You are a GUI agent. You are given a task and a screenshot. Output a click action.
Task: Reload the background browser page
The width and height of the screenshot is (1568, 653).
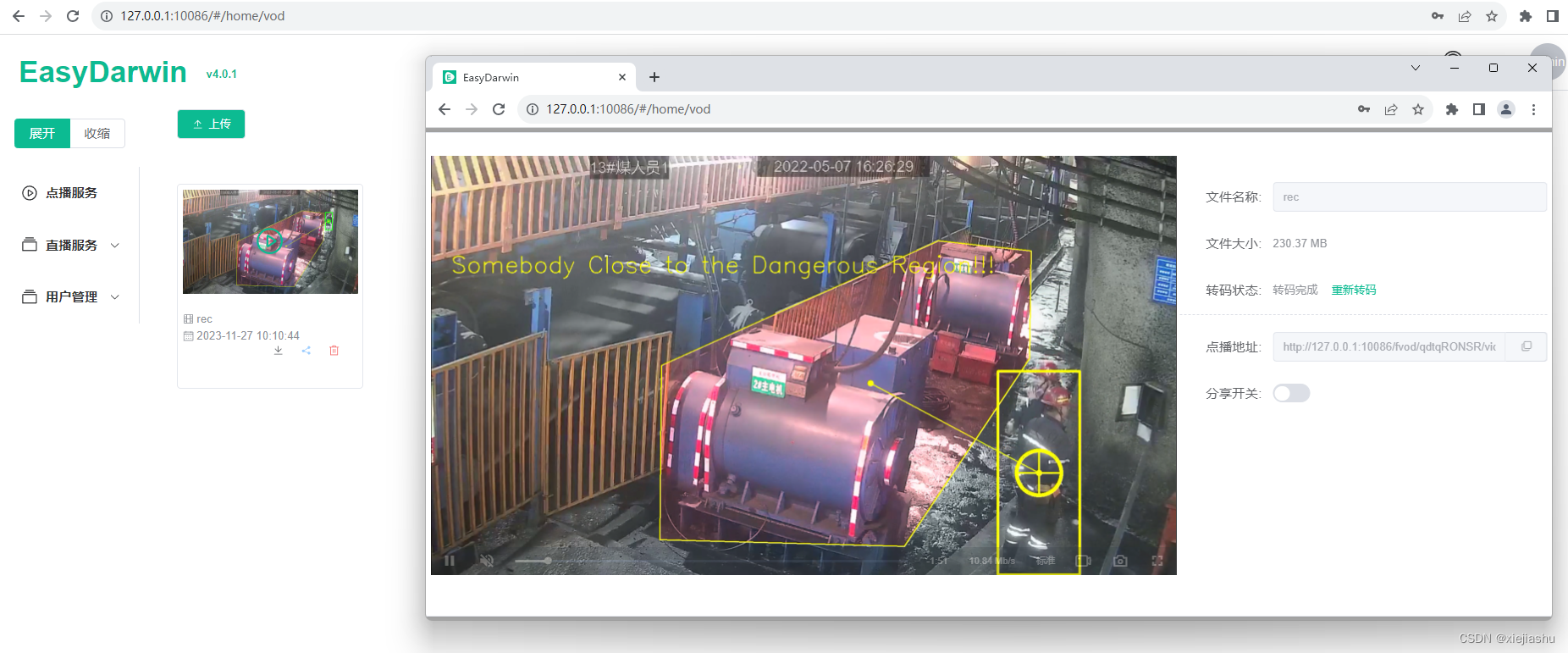pos(73,16)
